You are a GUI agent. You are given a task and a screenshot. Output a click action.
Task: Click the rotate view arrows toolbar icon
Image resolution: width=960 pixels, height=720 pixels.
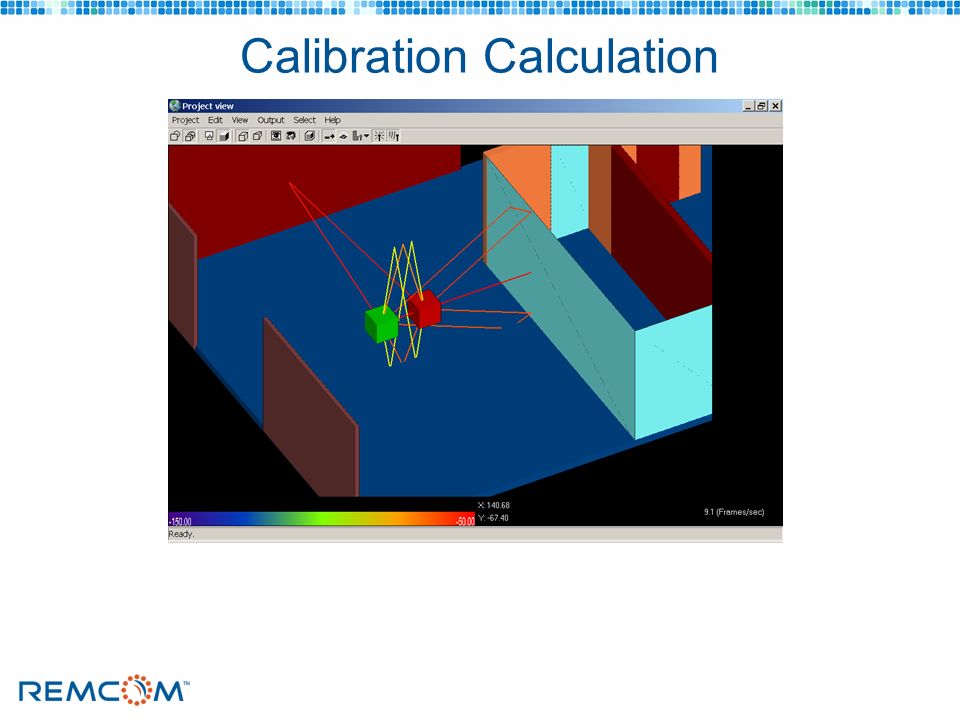pyautogui.click(x=291, y=136)
